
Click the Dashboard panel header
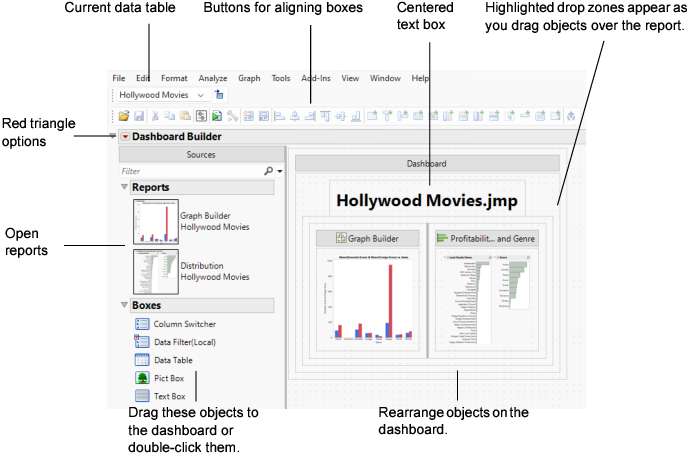427,163
